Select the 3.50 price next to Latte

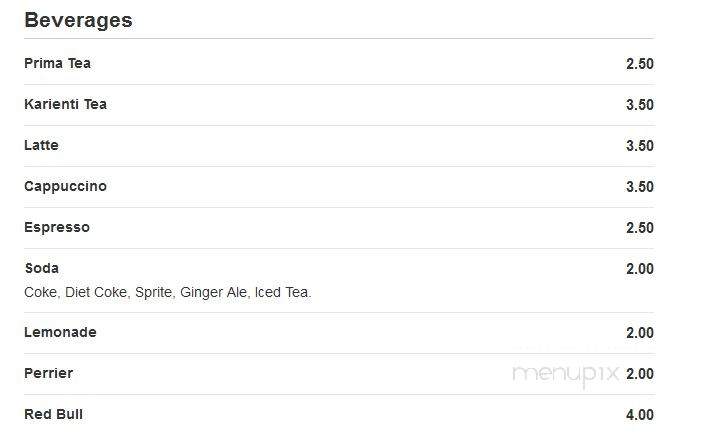click(x=640, y=146)
